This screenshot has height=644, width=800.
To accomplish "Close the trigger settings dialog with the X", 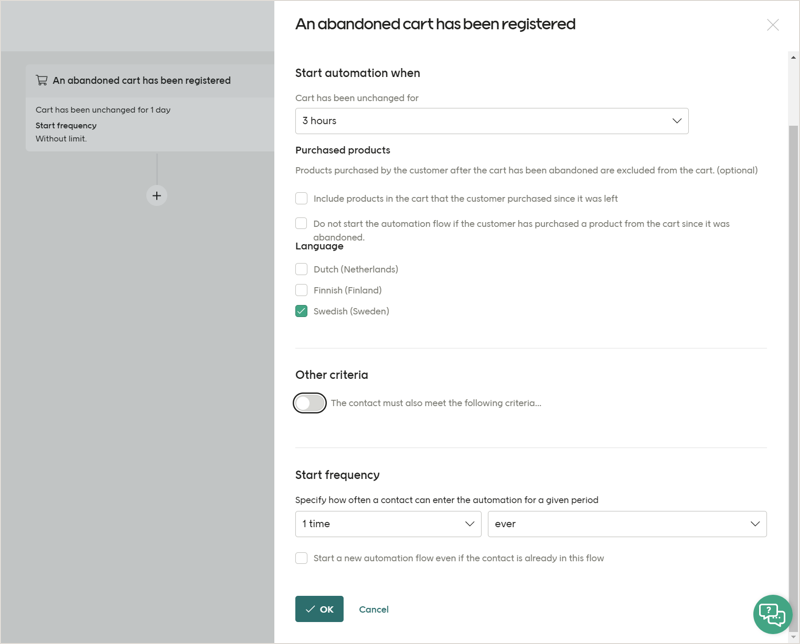I will (x=773, y=24).
